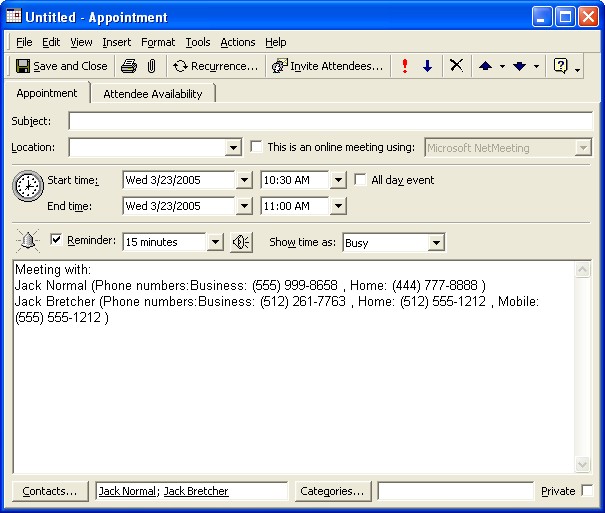Click the Categories... button
Viewport: 605px width, 513px height.
(x=333, y=491)
